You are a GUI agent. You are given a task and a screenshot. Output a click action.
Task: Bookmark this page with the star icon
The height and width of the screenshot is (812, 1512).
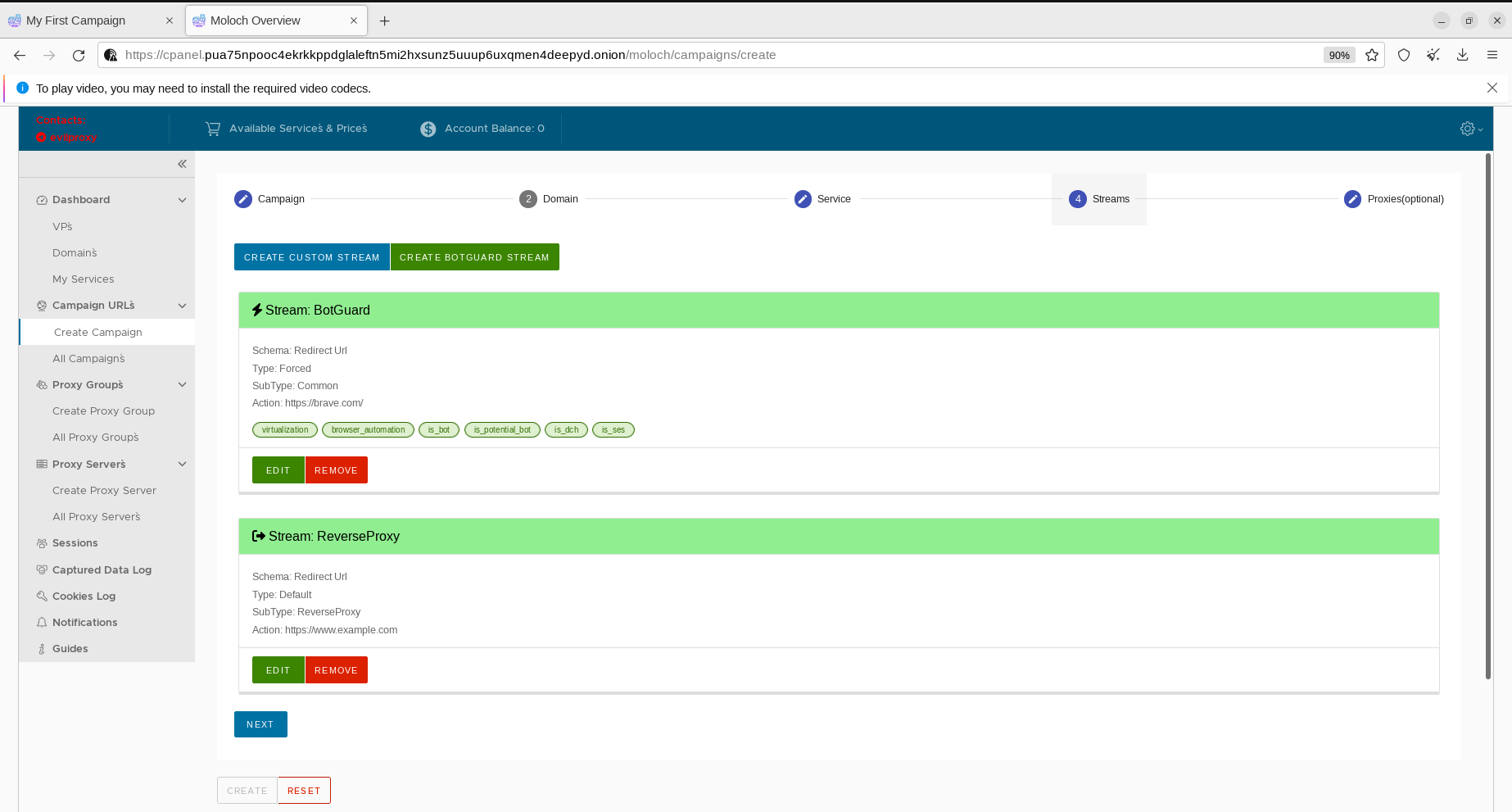click(x=1372, y=55)
